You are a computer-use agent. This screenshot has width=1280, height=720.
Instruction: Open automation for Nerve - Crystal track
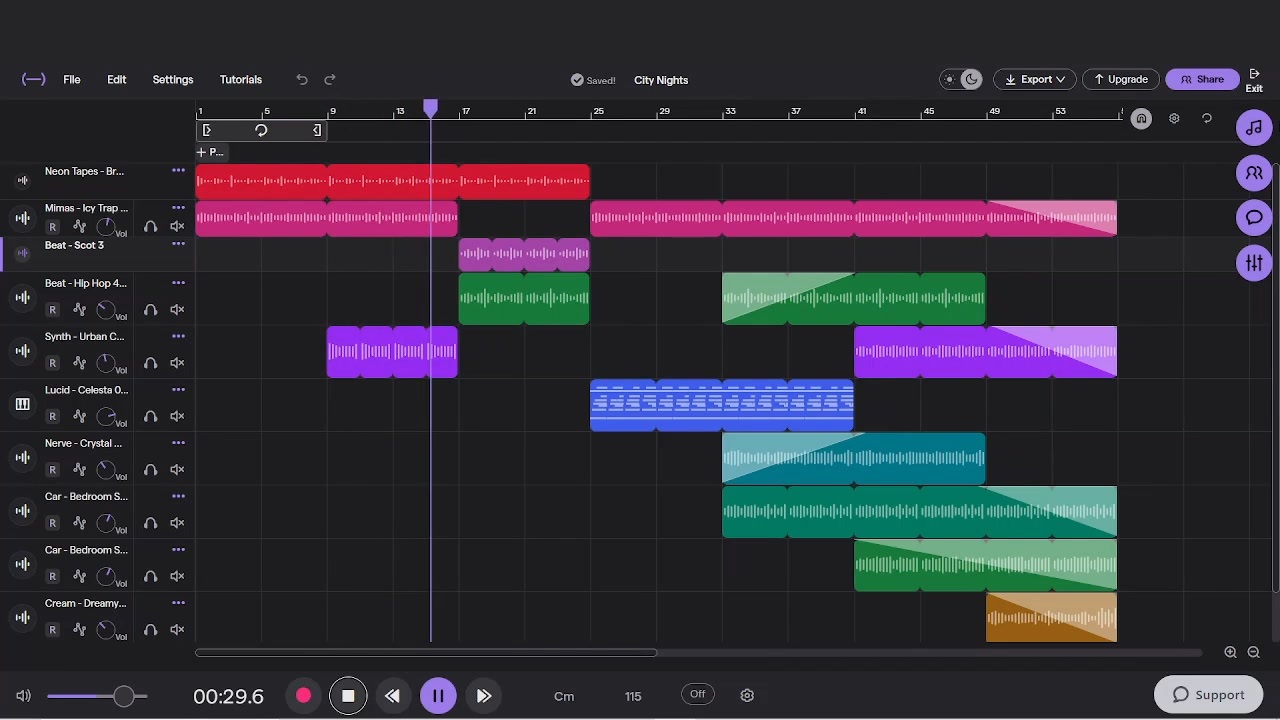pyautogui.click(x=80, y=470)
